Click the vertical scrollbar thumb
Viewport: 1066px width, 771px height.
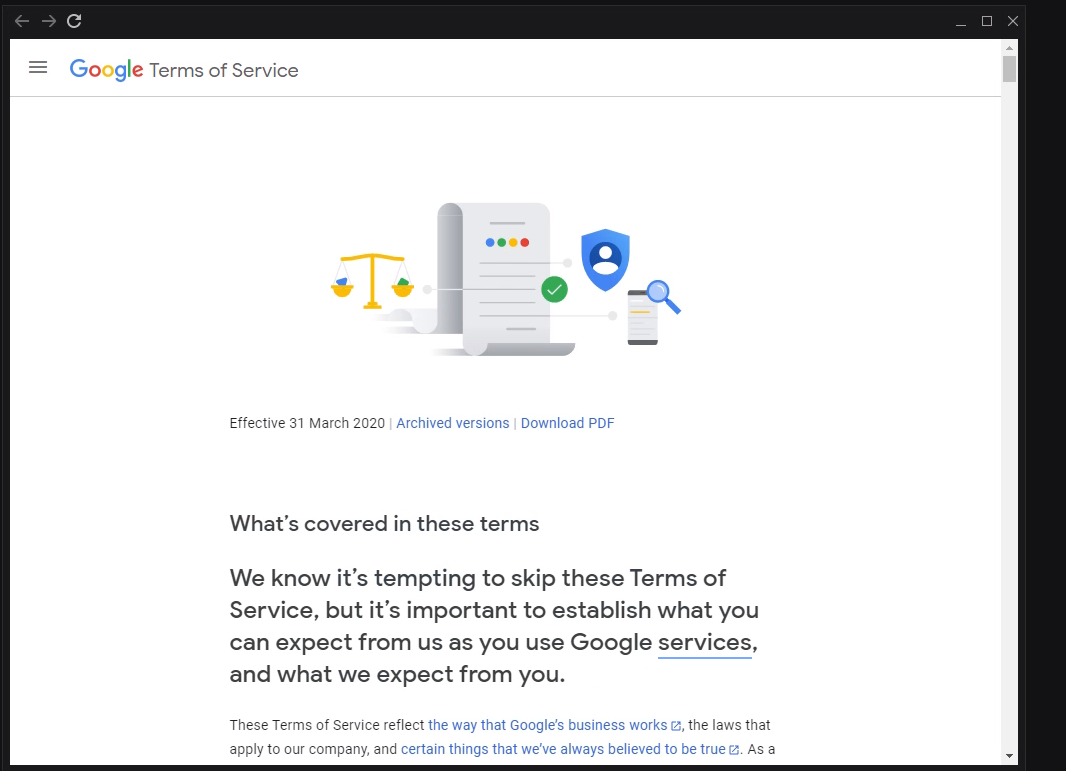coord(1009,68)
